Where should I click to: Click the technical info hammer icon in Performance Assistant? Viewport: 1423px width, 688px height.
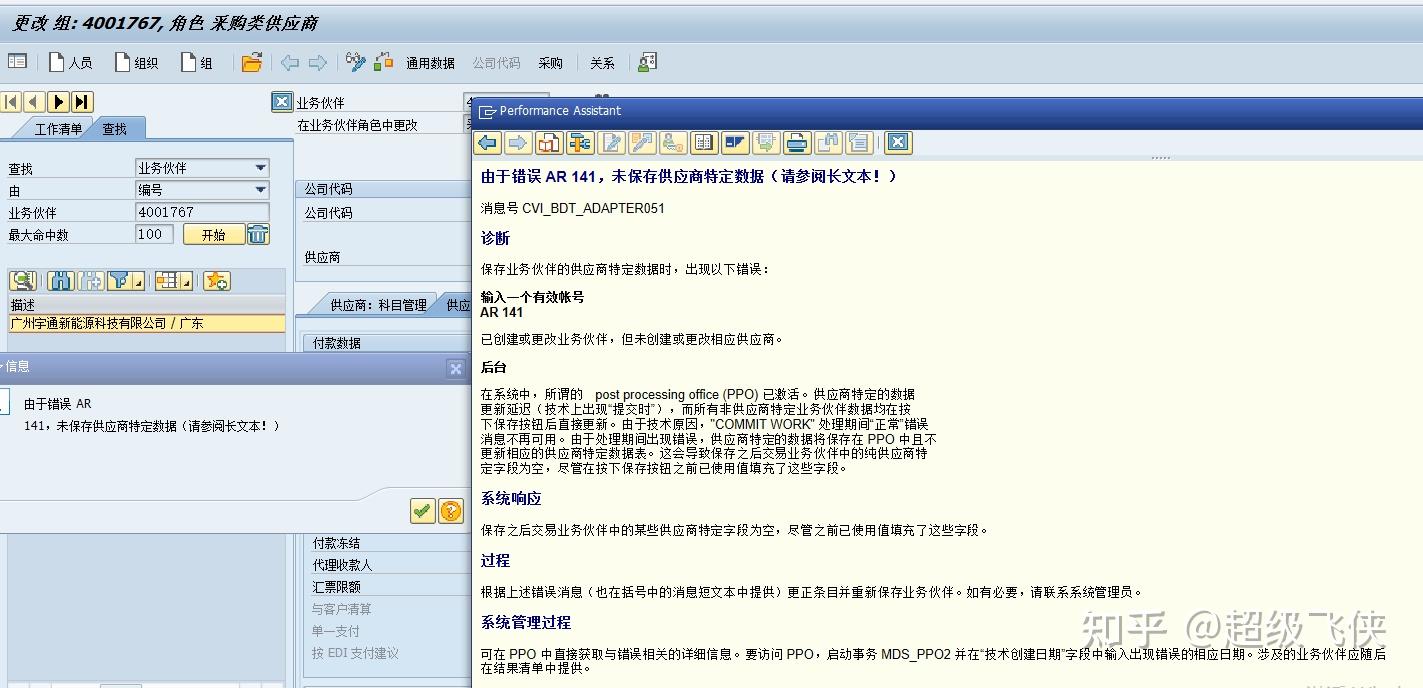(x=579, y=142)
